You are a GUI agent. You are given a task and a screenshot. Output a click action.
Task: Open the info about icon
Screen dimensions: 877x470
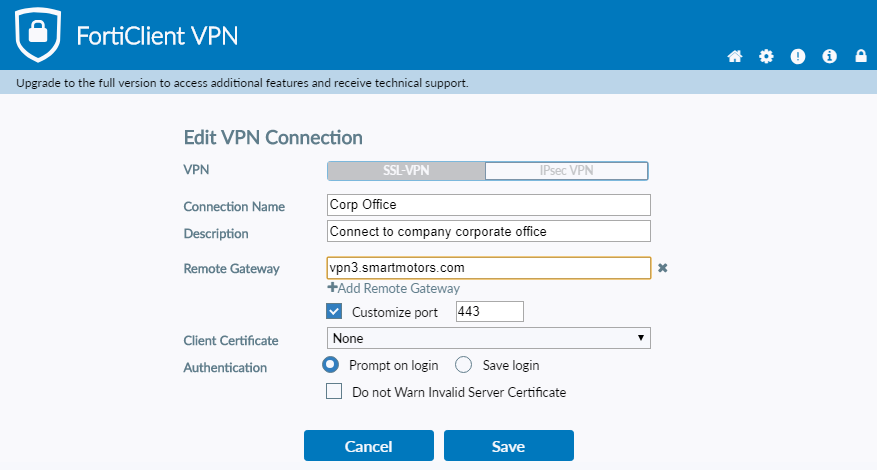tap(829, 57)
